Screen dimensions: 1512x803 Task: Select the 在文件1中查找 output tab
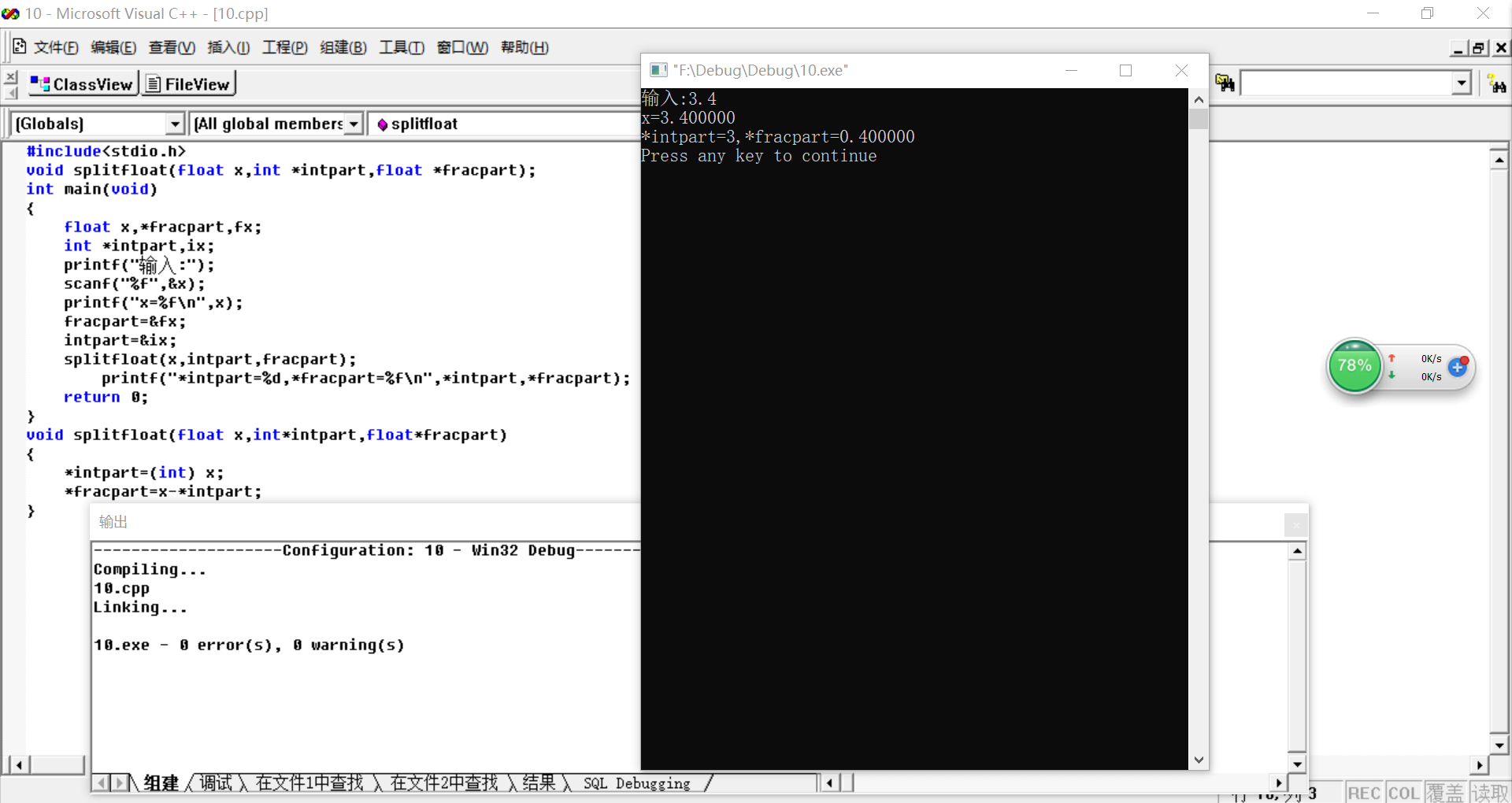tap(309, 783)
